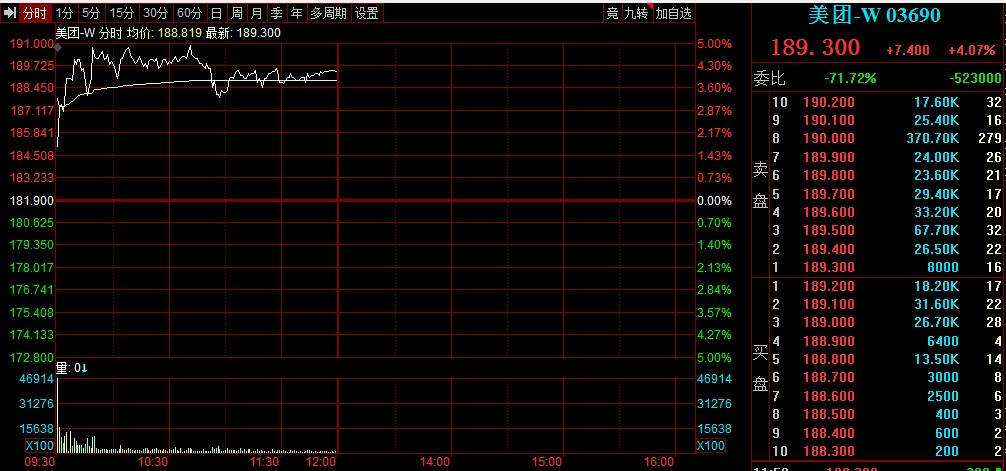Click the -523000 委差 value
Screen dimensions: 1006x471
(x=975, y=79)
